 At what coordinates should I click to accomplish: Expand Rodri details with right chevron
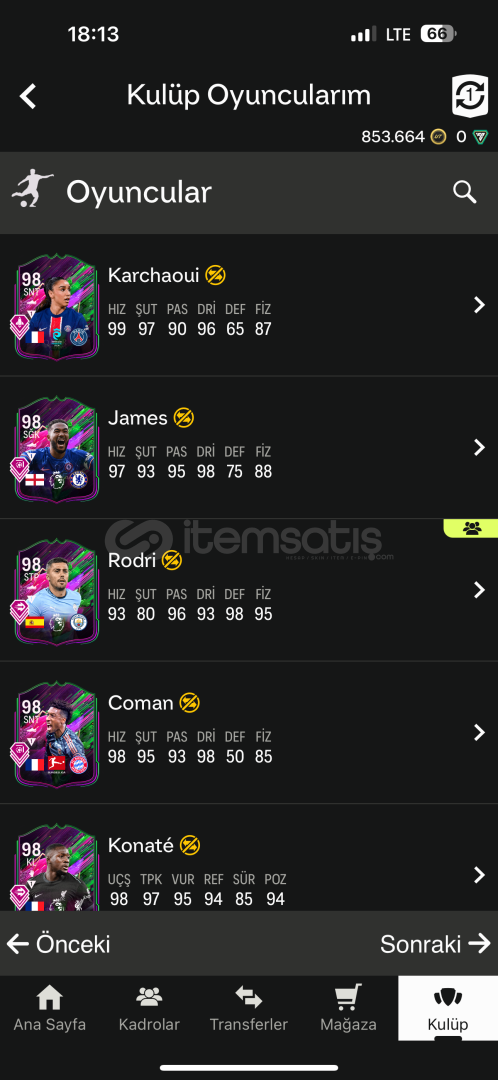tap(479, 590)
